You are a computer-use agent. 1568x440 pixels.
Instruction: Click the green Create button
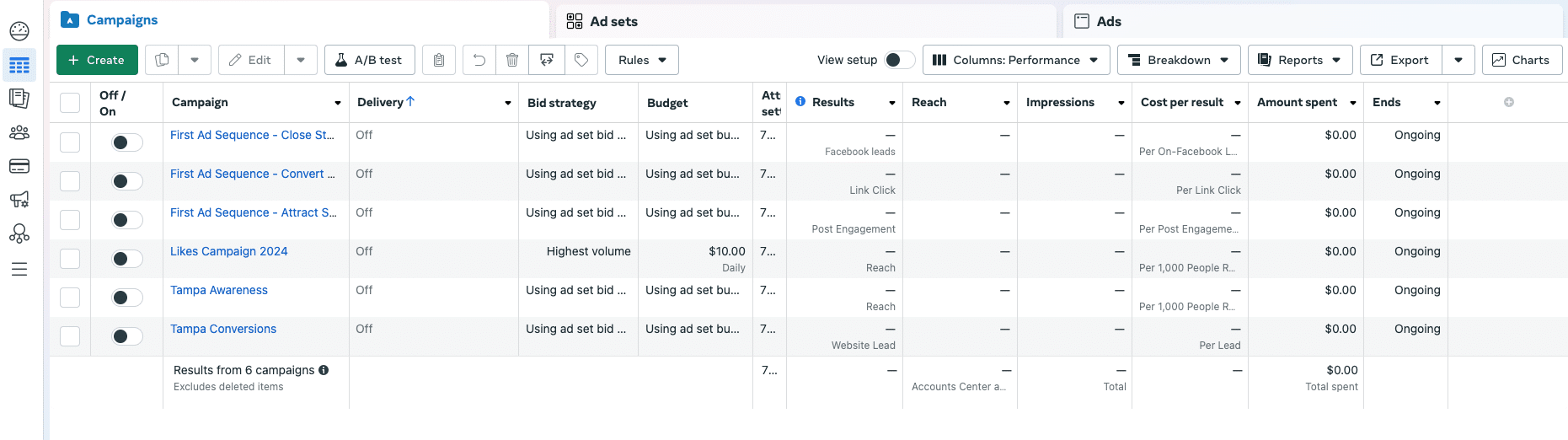point(97,60)
